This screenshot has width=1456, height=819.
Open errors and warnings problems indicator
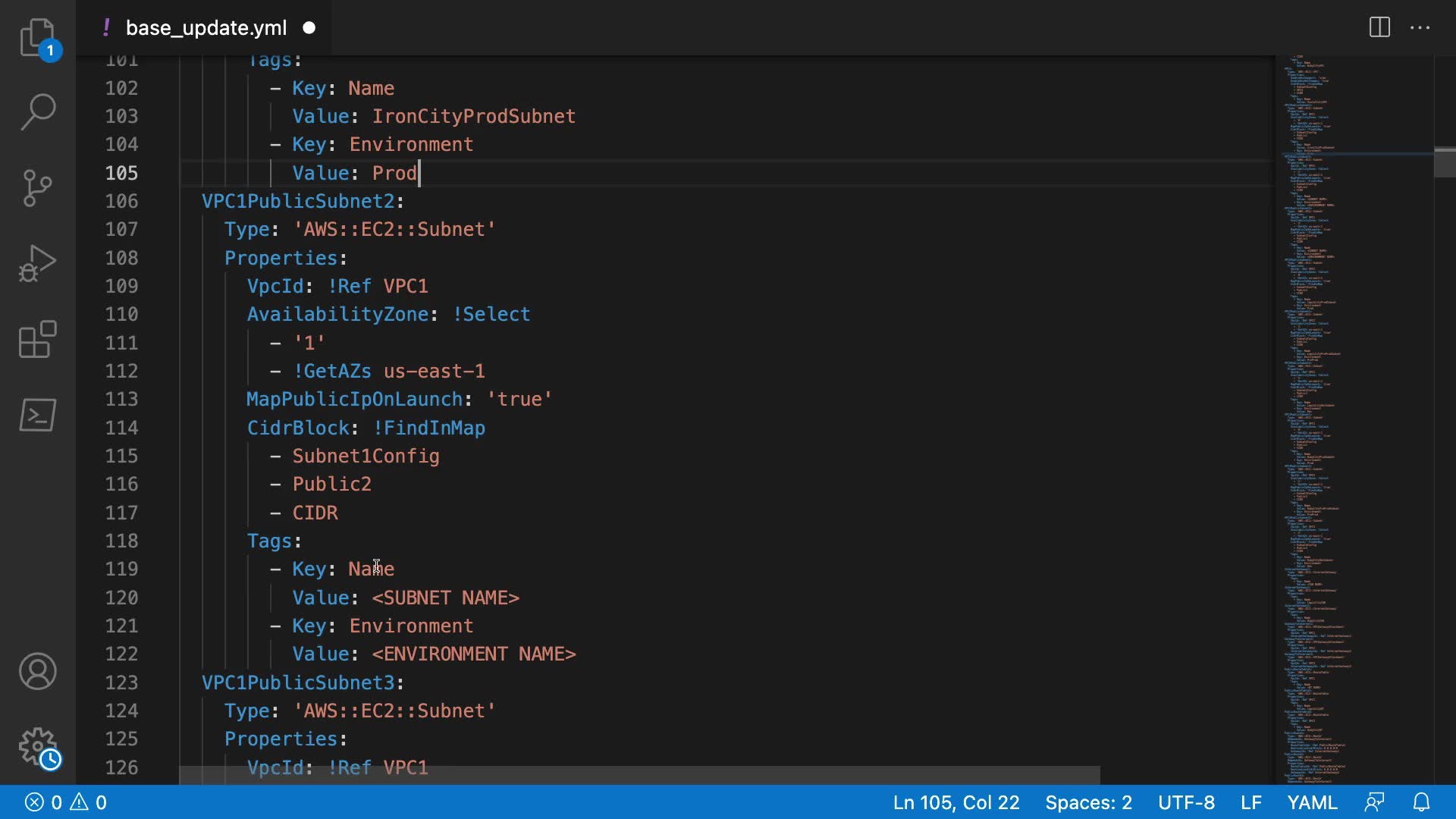(66, 802)
